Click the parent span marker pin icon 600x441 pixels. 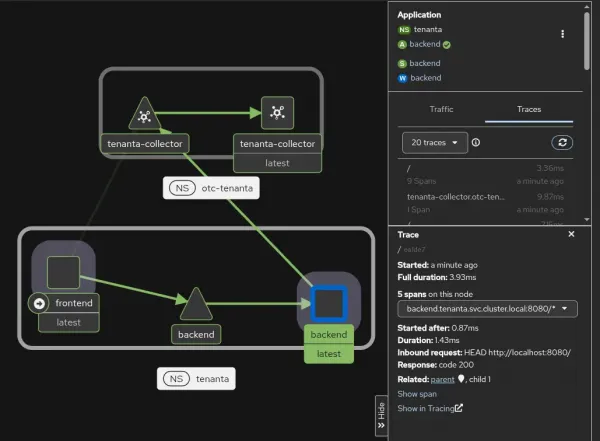point(461,379)
